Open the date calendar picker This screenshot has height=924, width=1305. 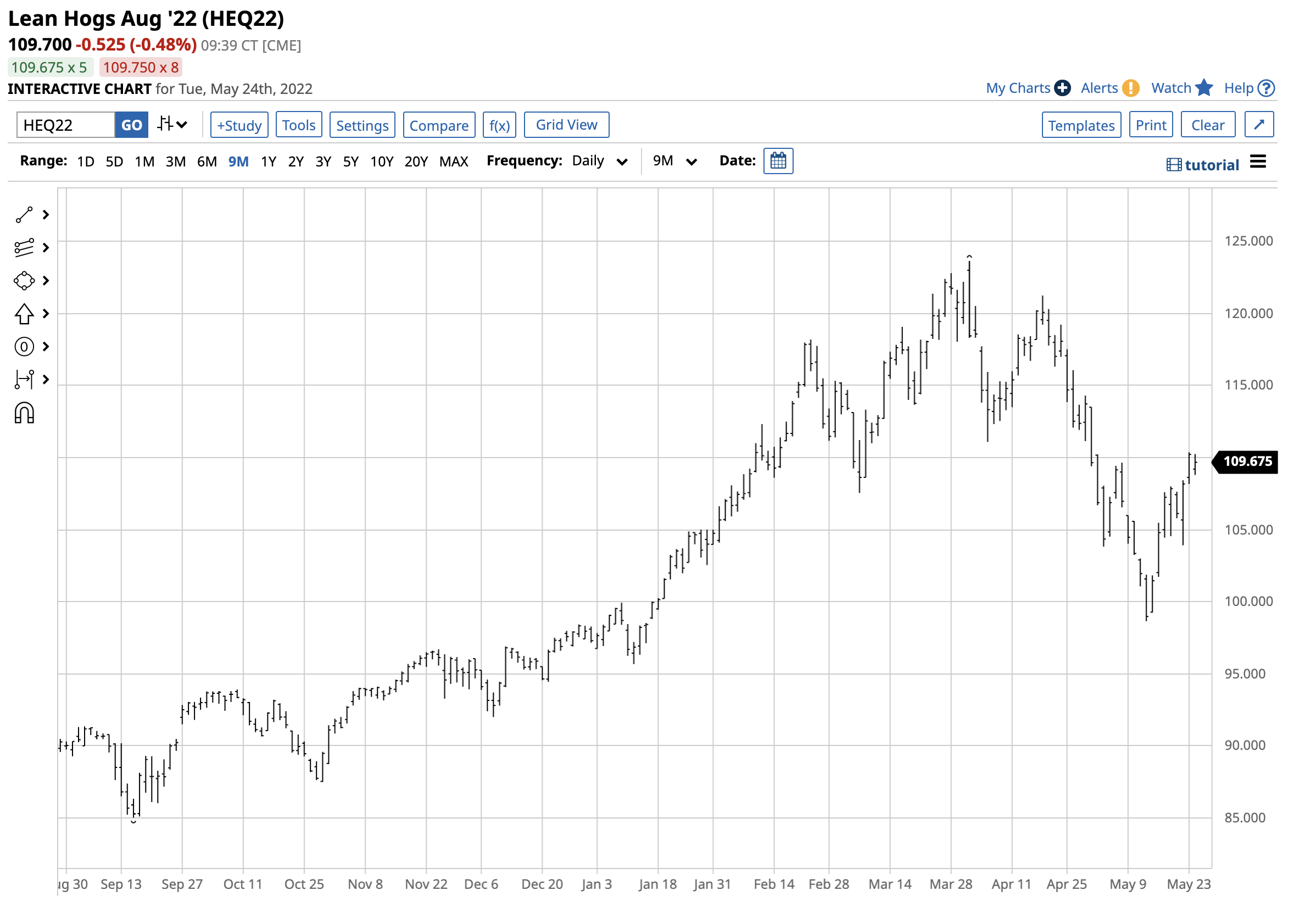[x=778, y=161]
